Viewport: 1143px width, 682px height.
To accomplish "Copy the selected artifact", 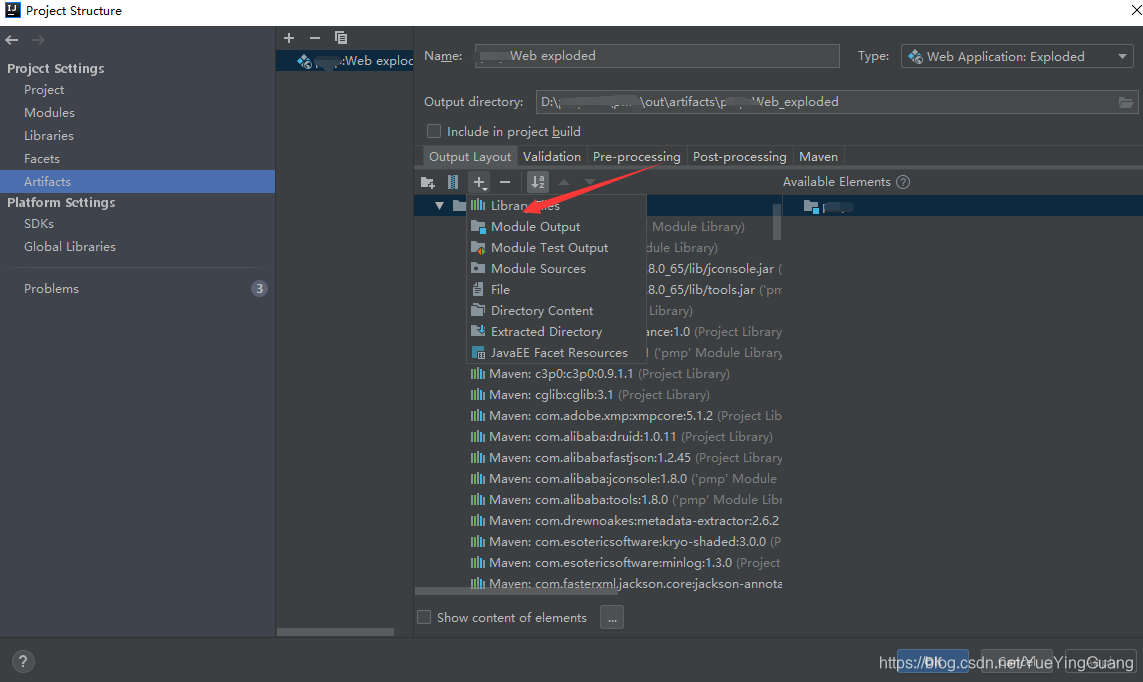I will pyautogui.click(x=340, y=38).
